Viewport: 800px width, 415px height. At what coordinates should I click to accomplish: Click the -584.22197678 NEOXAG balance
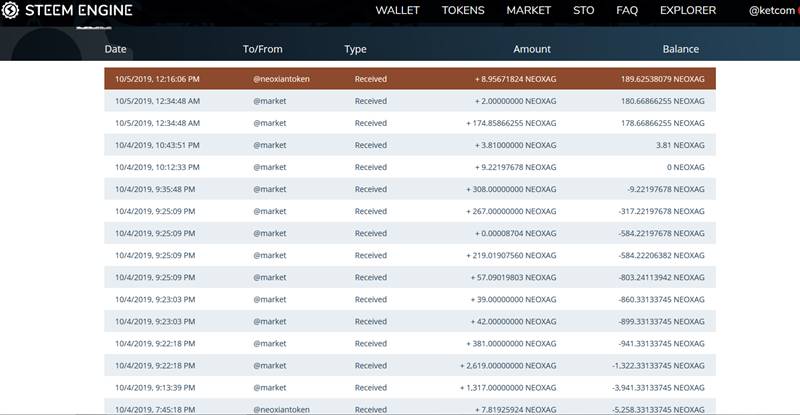[x=661, y=233]
